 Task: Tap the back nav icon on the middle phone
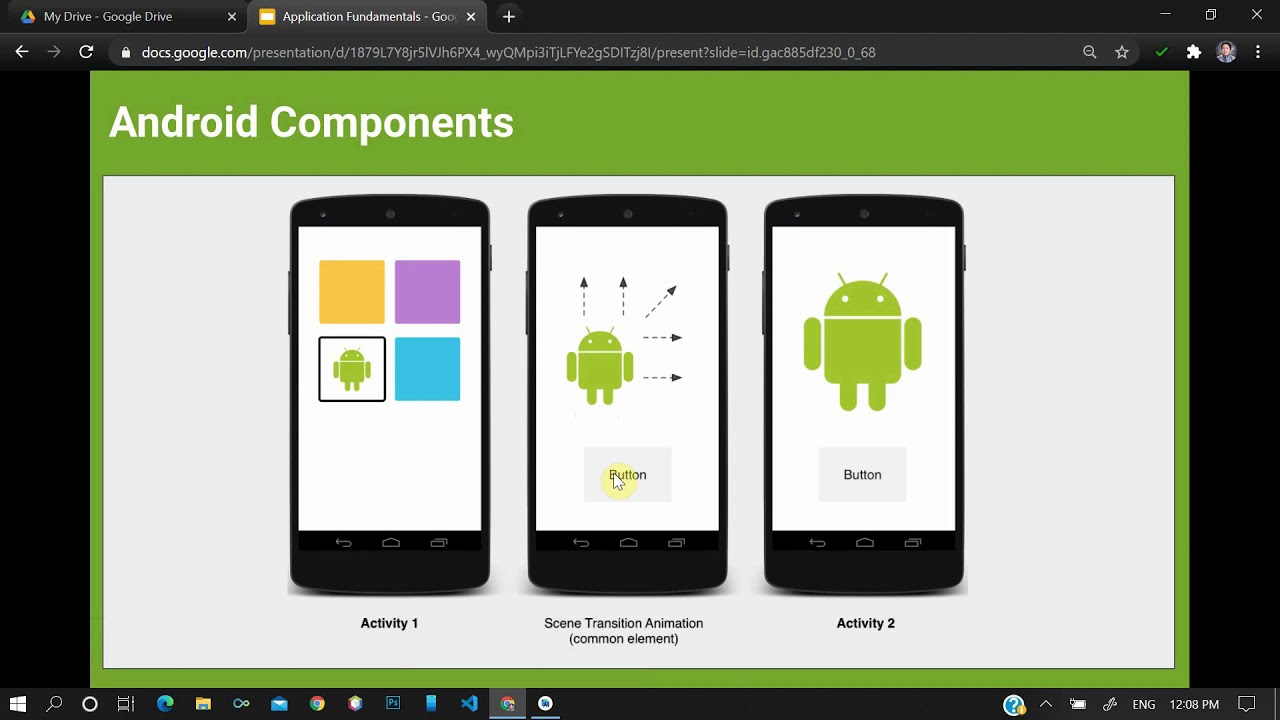point(581,543)
